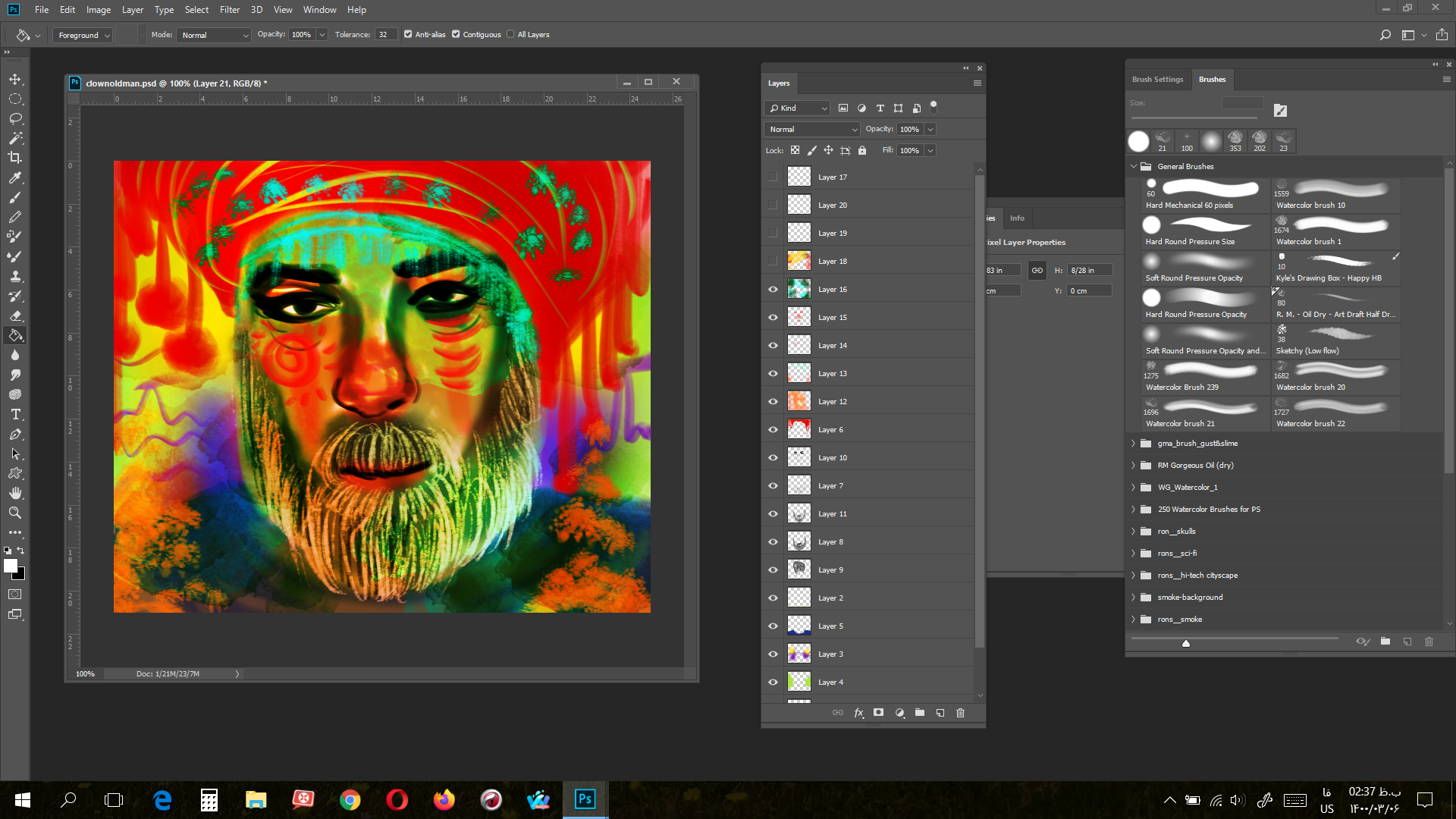This screenshot has height=819, width=1456.
Task: Expand RM Gorgeous Oil (dry) folder
Action: (1134, 465)
